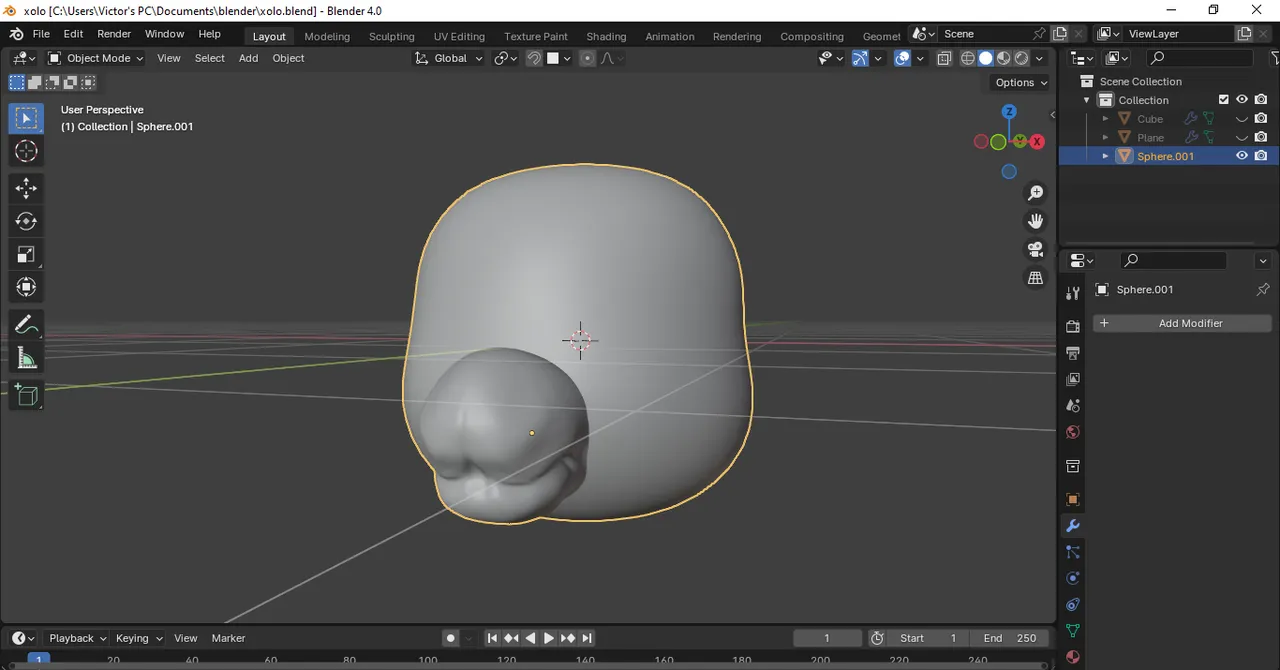Viewport: 1280px width, 670px height.
Task: Activate the 3D Cursor tool
Action: pyautogui.click(x=26, y=151)
